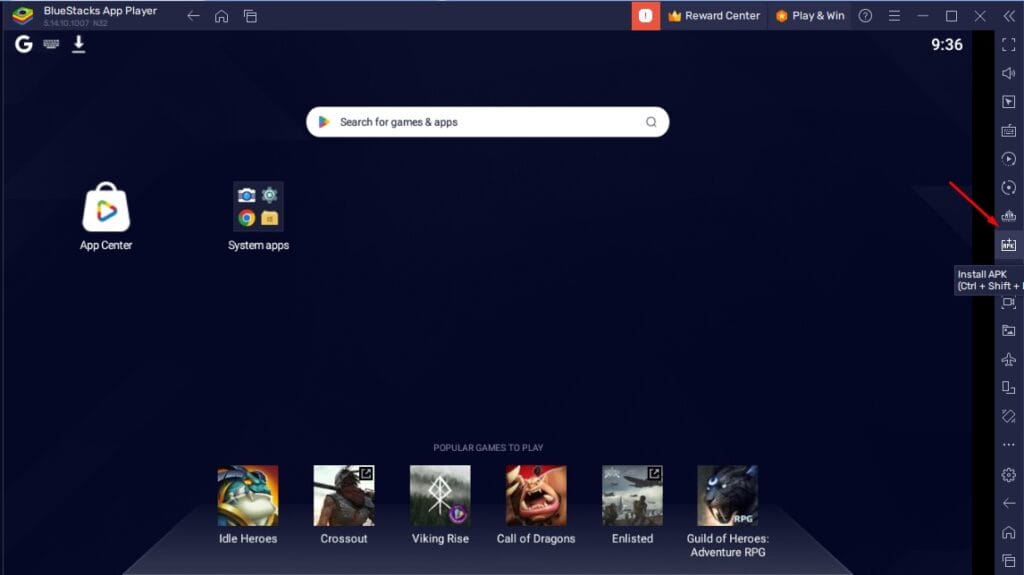Open the hamburger menu in the title bar
Screen dimensions: 1024x575
pyautogui.click(x=894, y=16)
